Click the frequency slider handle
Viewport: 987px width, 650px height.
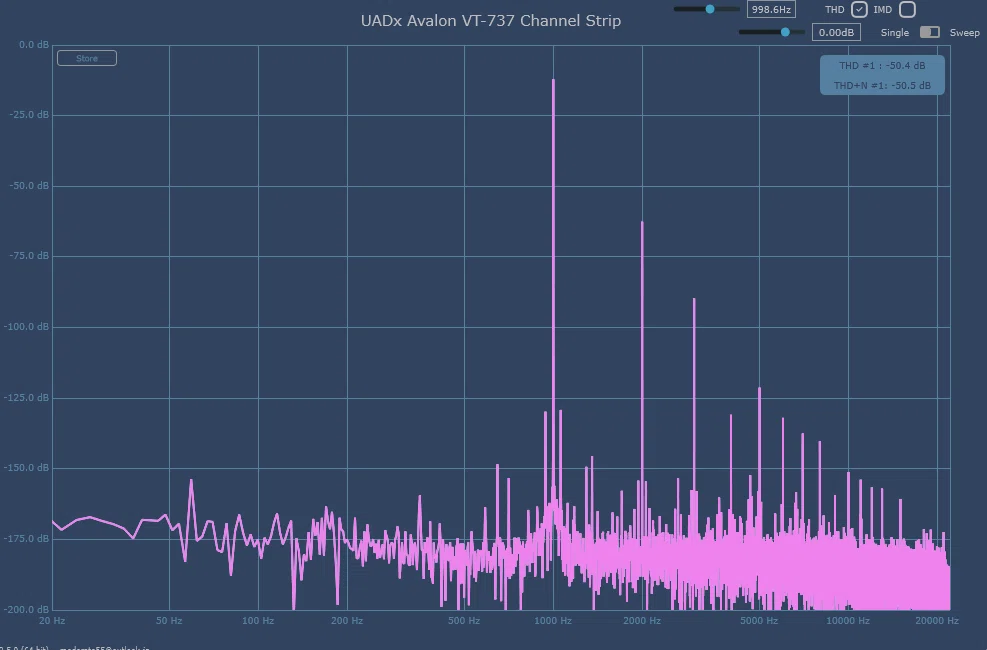pos(710,9)
